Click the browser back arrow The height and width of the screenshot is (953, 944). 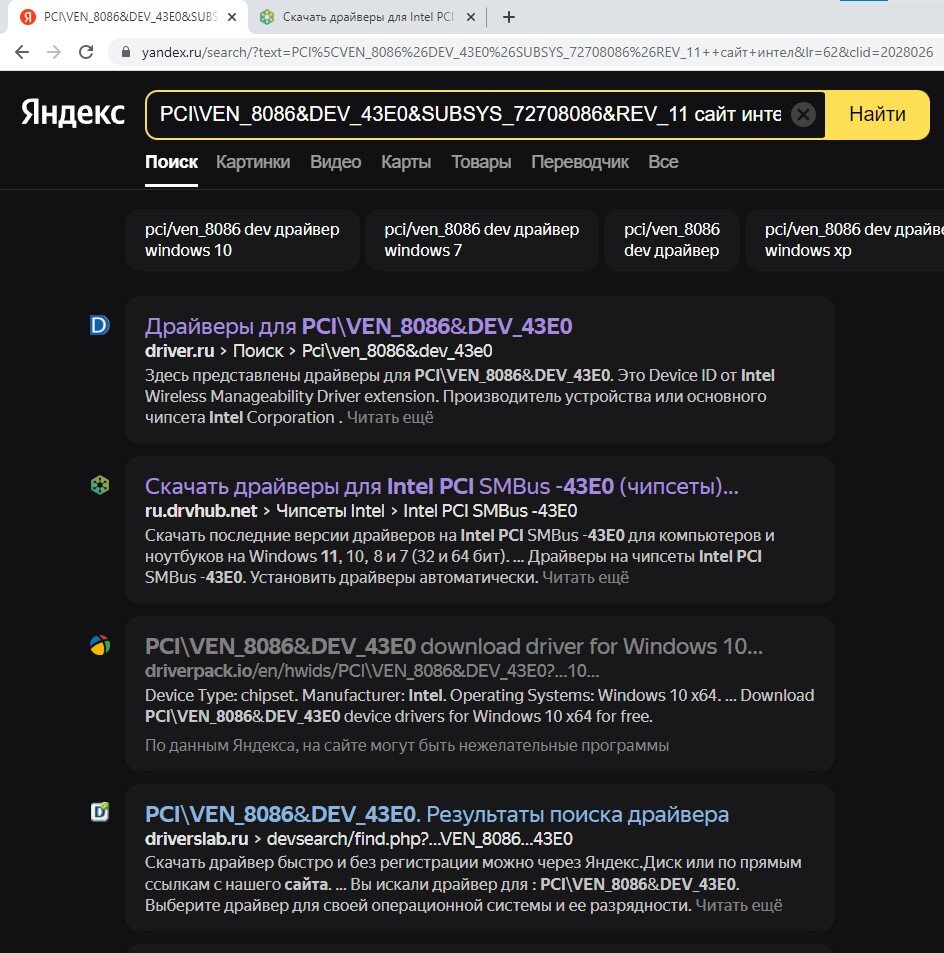click(22, 52)
